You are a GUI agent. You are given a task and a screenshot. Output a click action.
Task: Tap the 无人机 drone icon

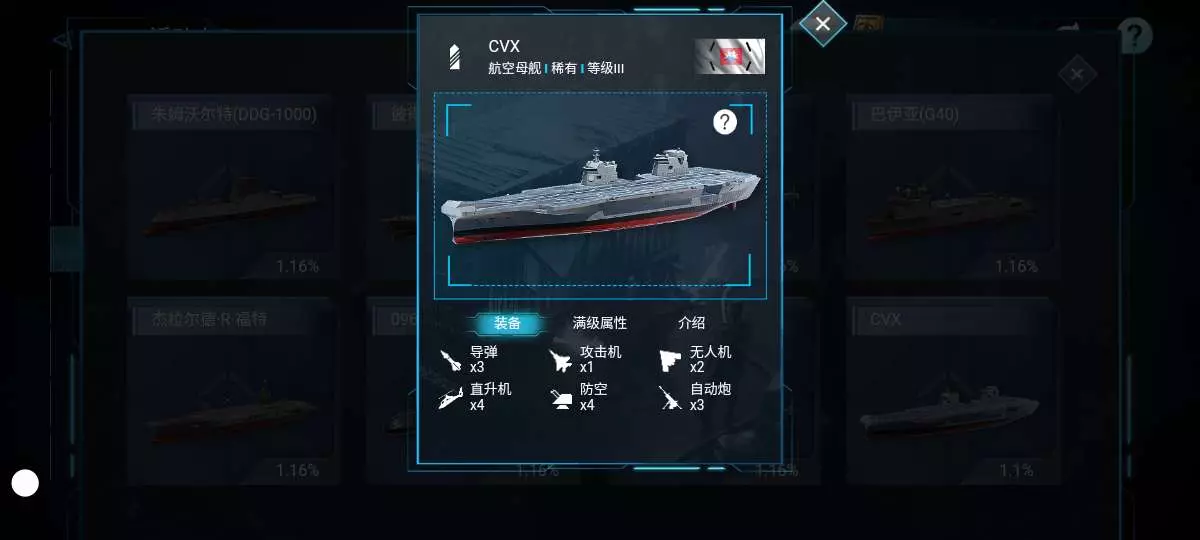(x=670, y=360)
